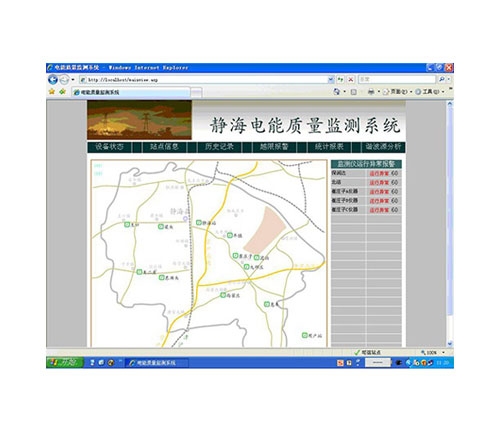The width and height of the screenshot is (500, 430).
Task: Select the 电能质量监测系统 browser tab
Action: [x=131, y=92]
